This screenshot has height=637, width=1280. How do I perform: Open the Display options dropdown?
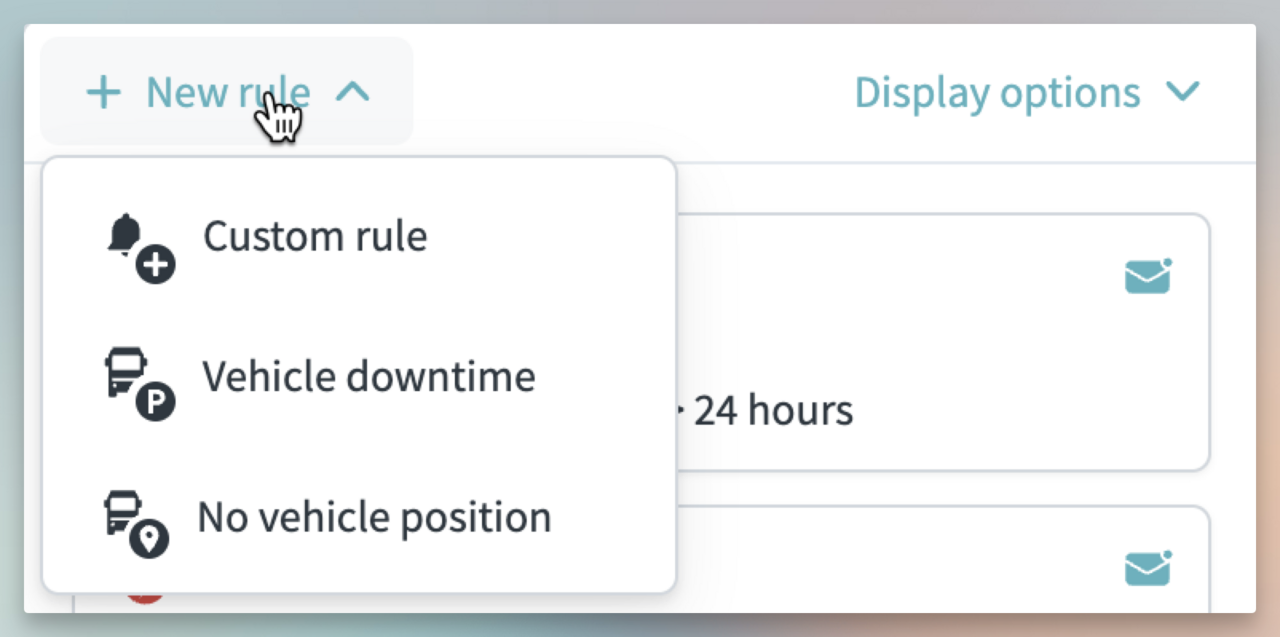point(997,93)
